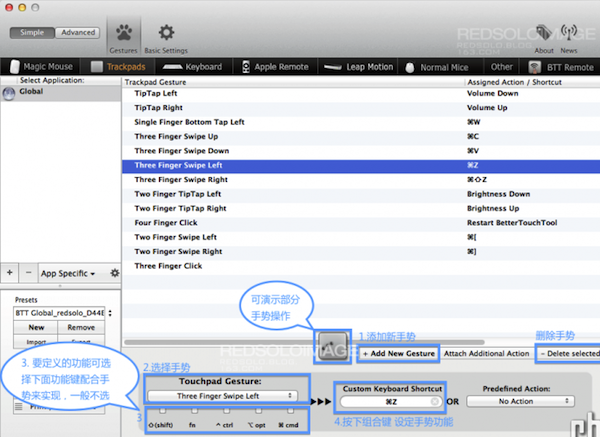Switch to the Magic Mouse tab
The width and height of the screenshot is (600, 437).
[41, 67]
